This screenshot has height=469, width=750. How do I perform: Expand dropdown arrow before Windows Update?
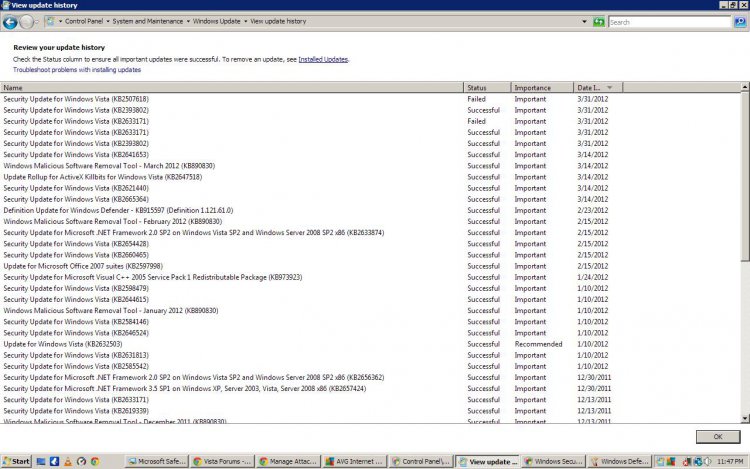pos(188,21)
